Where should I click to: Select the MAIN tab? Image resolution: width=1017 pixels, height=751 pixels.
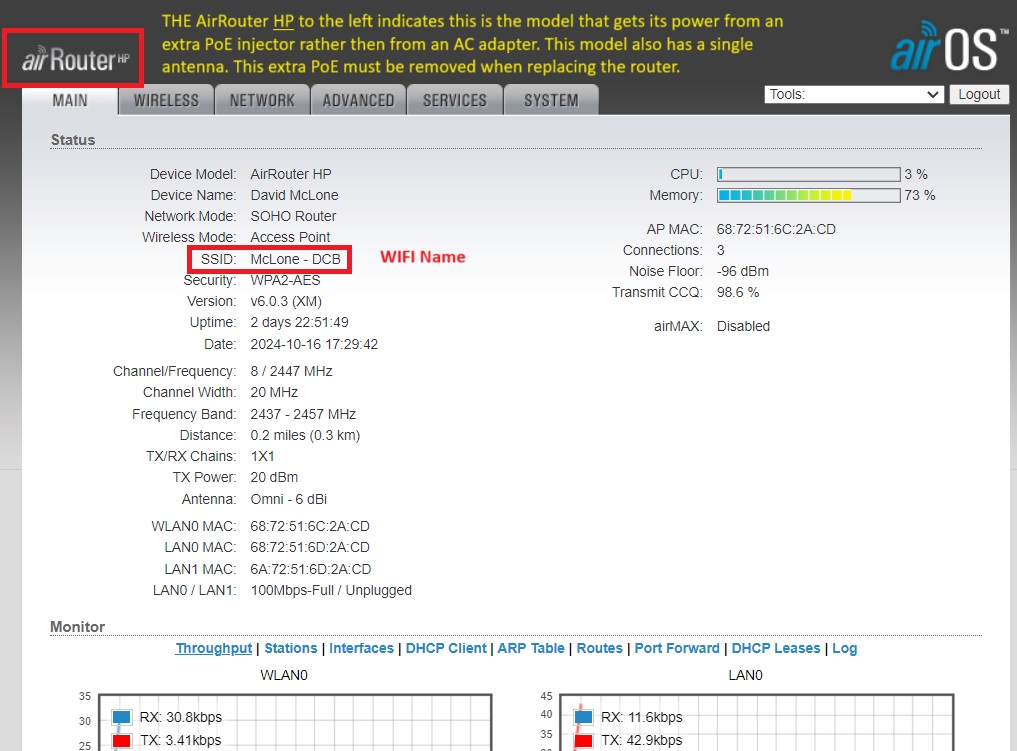pos(70,100)
